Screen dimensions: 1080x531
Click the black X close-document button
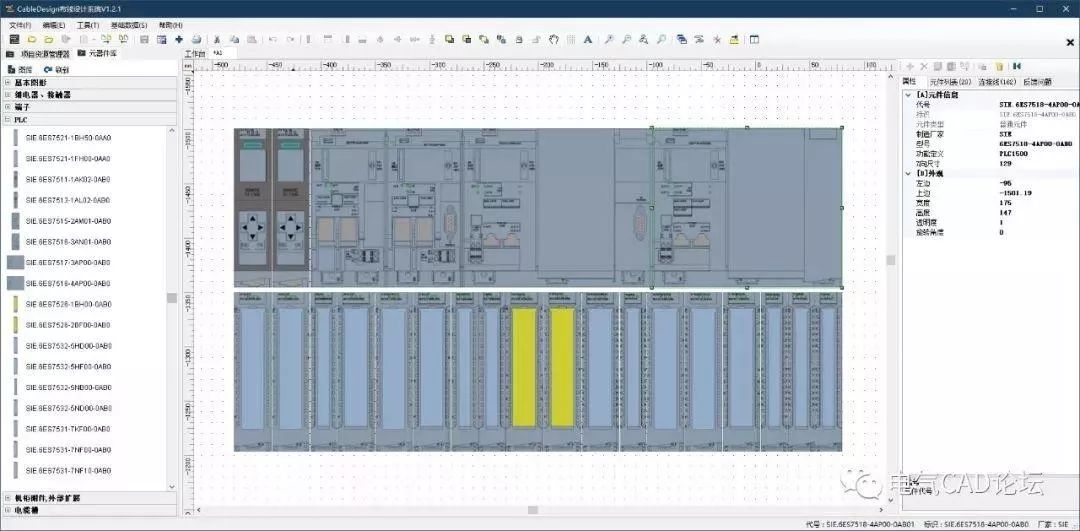click(1070, 43)
